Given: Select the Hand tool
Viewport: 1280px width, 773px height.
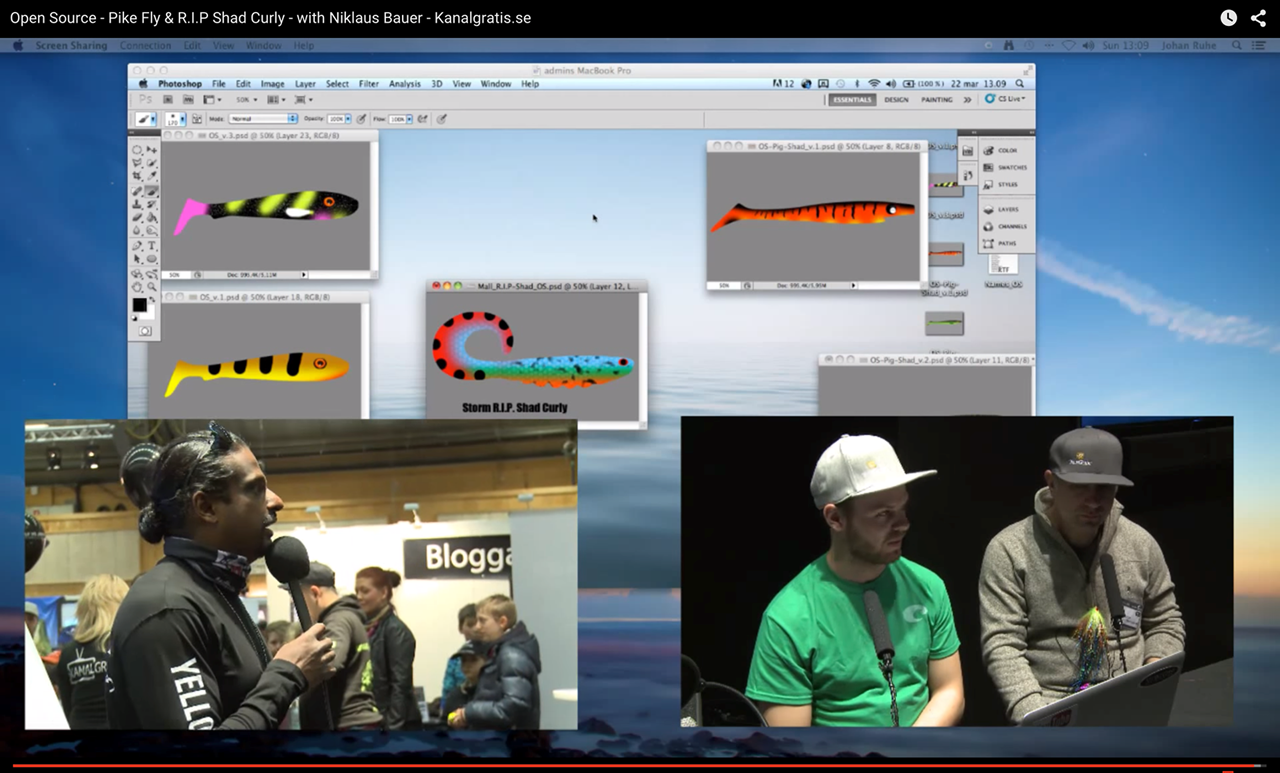Looking at the screenshot, I should 137,286.
